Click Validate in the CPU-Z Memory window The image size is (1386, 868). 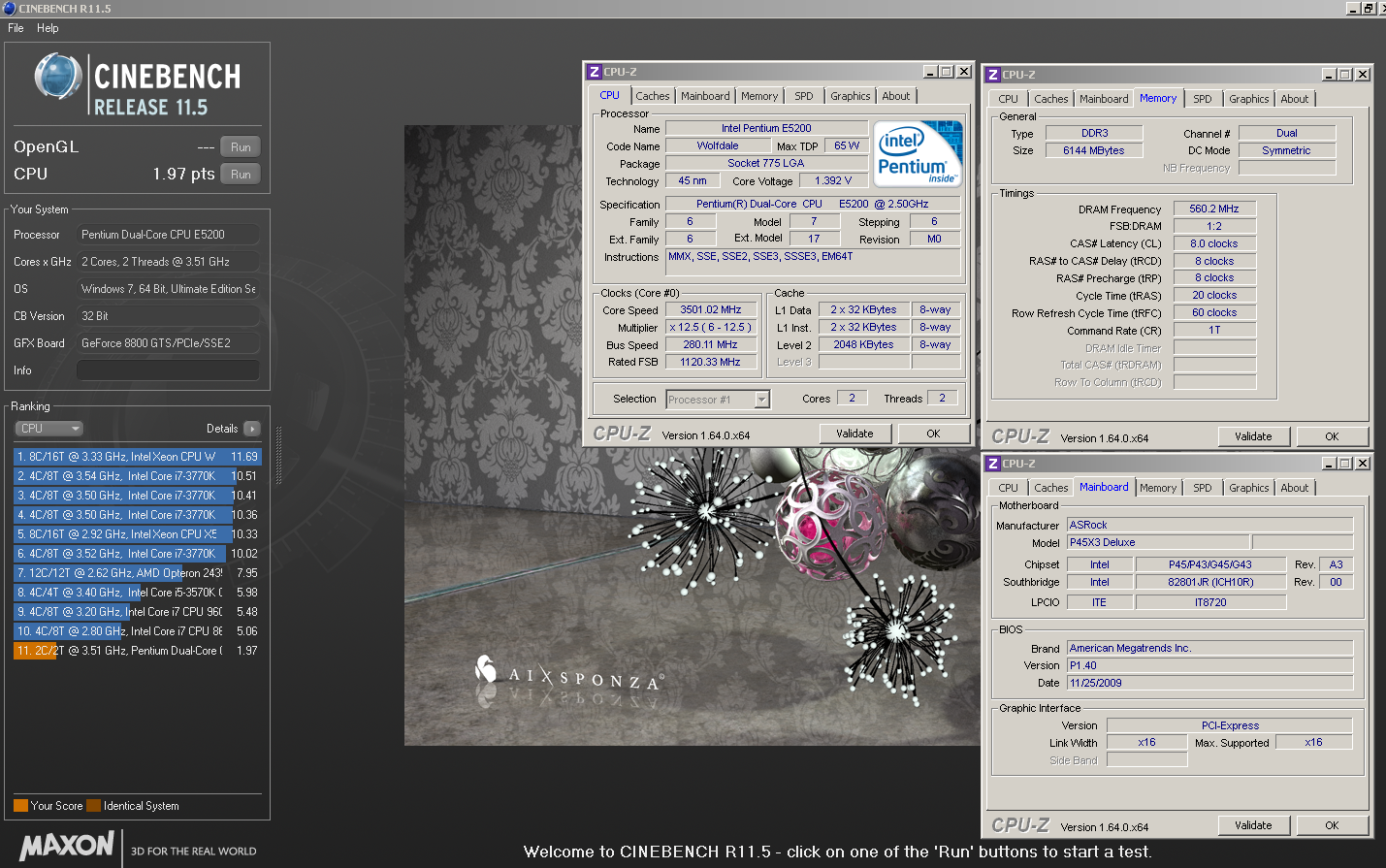[1253, 436]
